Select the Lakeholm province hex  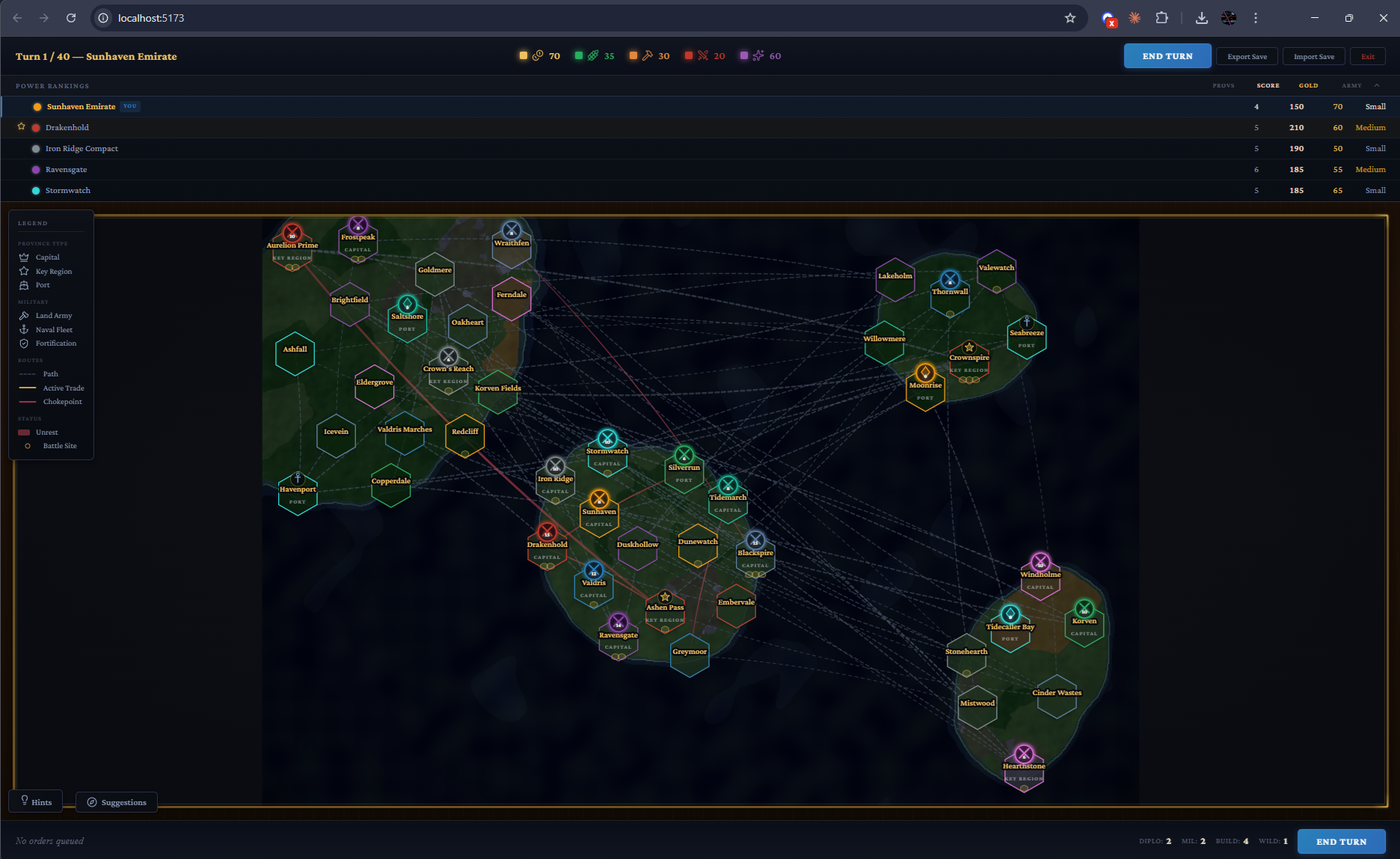895,280
